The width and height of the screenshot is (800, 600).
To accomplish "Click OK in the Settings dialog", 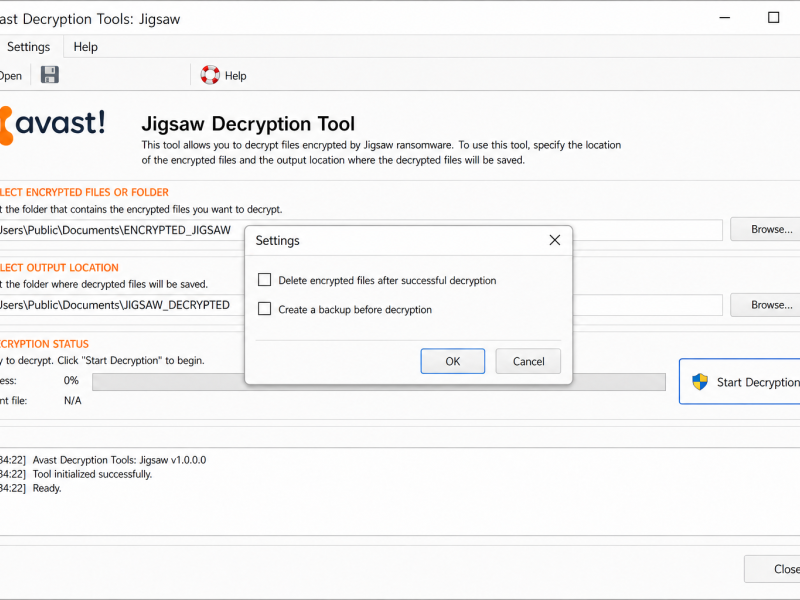I will [453, 361].
